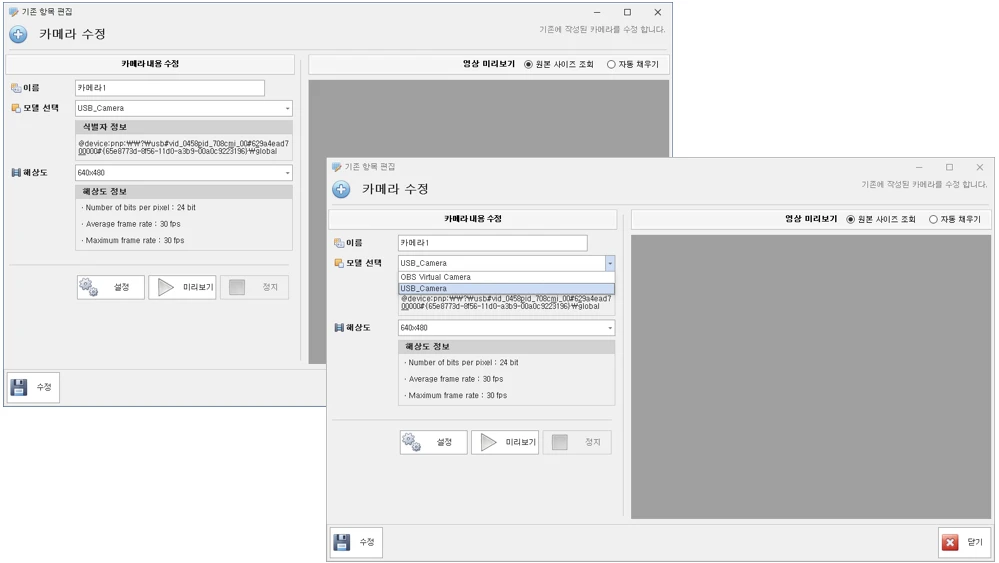999x563 pixels.
Task: Click the blue plus icon in the front window header
Action: coord(341,189)
